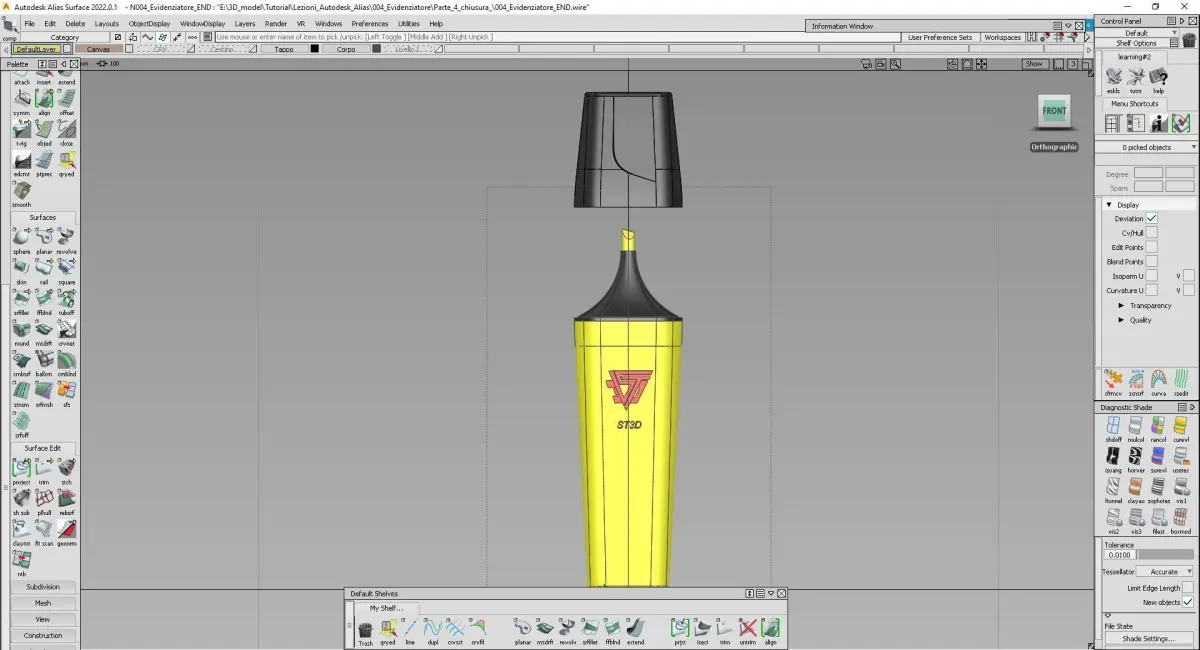Adjust the Tolerance slider
1200x650 pixels.
(1165, 554)
